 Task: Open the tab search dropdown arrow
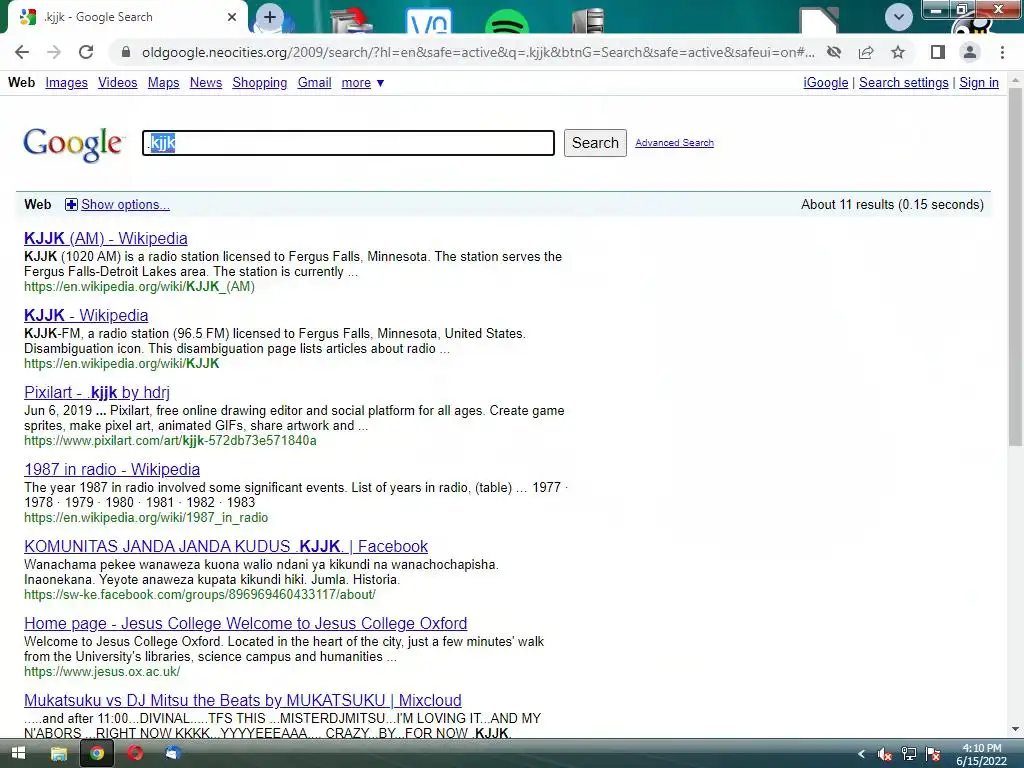899,17
